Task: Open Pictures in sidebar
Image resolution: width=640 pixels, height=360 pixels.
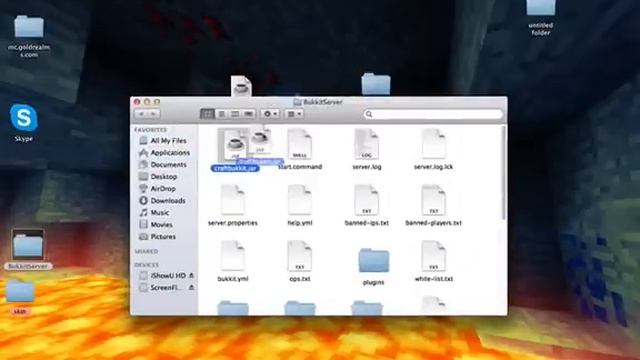Action: pyautogui.click(x=163, y=237)
